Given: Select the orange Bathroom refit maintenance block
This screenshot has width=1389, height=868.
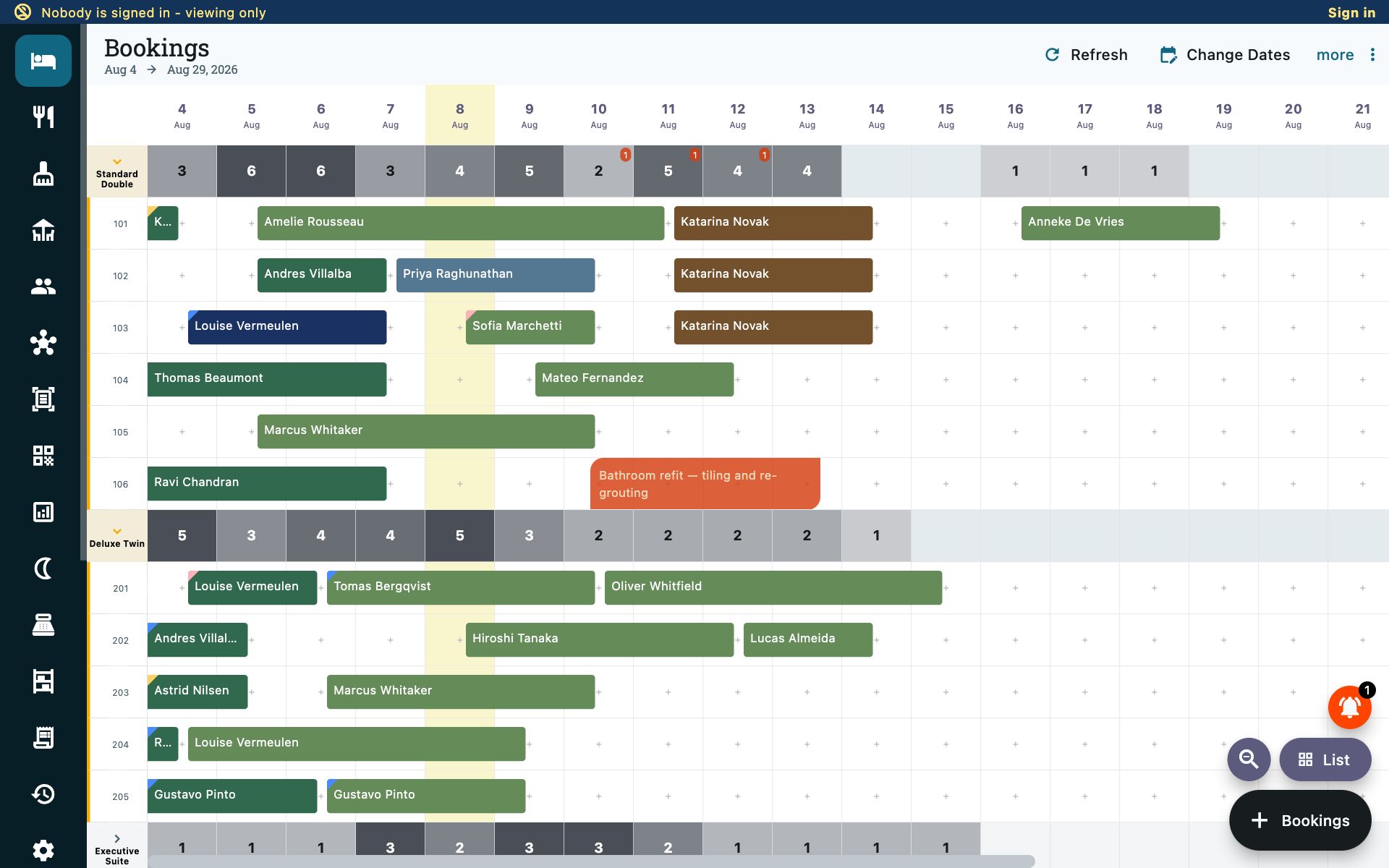Looking at the screenshot, I should coord(705,483).
